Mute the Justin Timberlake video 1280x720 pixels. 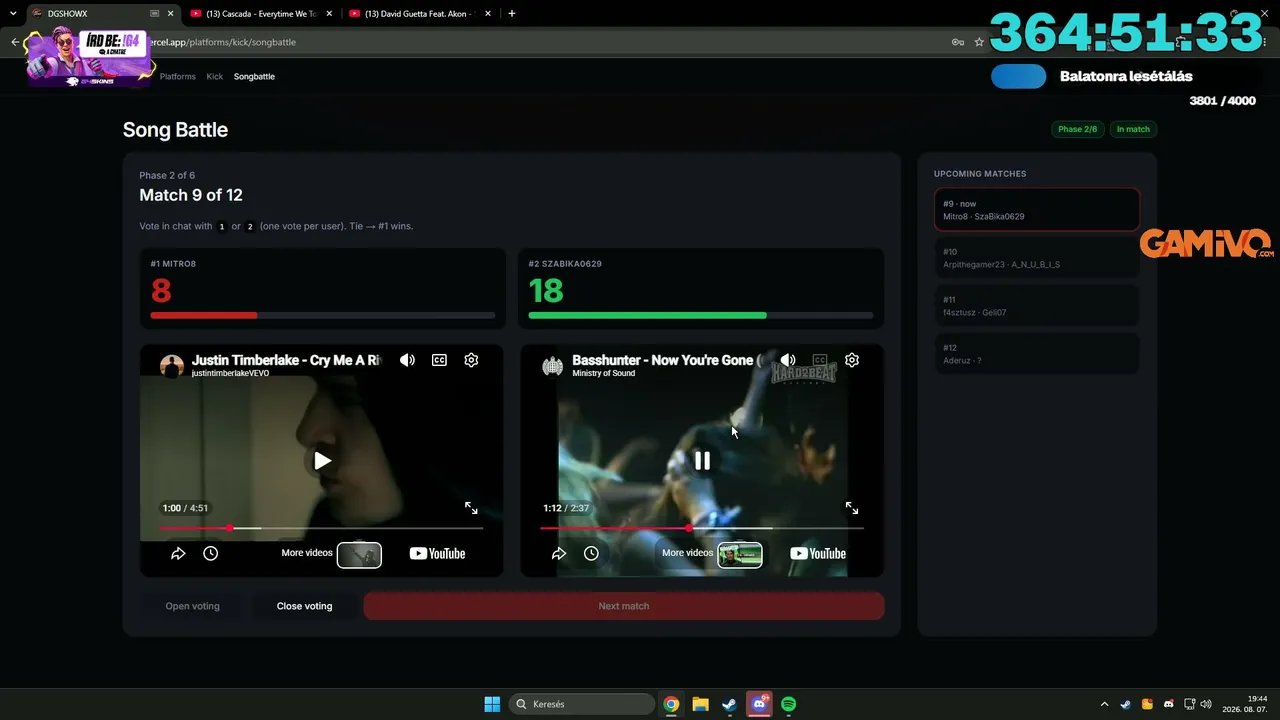click(407, 360)
